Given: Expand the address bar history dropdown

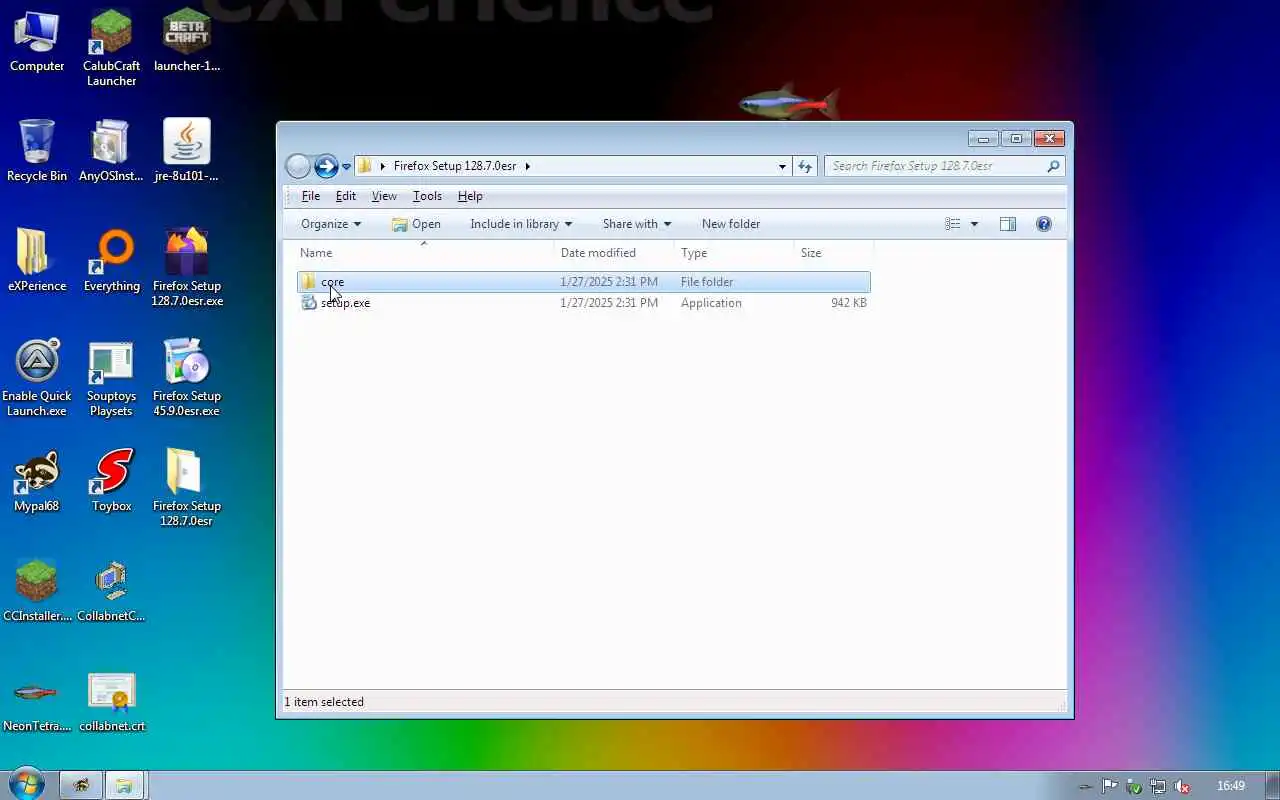Looking at the screenshot, I should point(782,167).
